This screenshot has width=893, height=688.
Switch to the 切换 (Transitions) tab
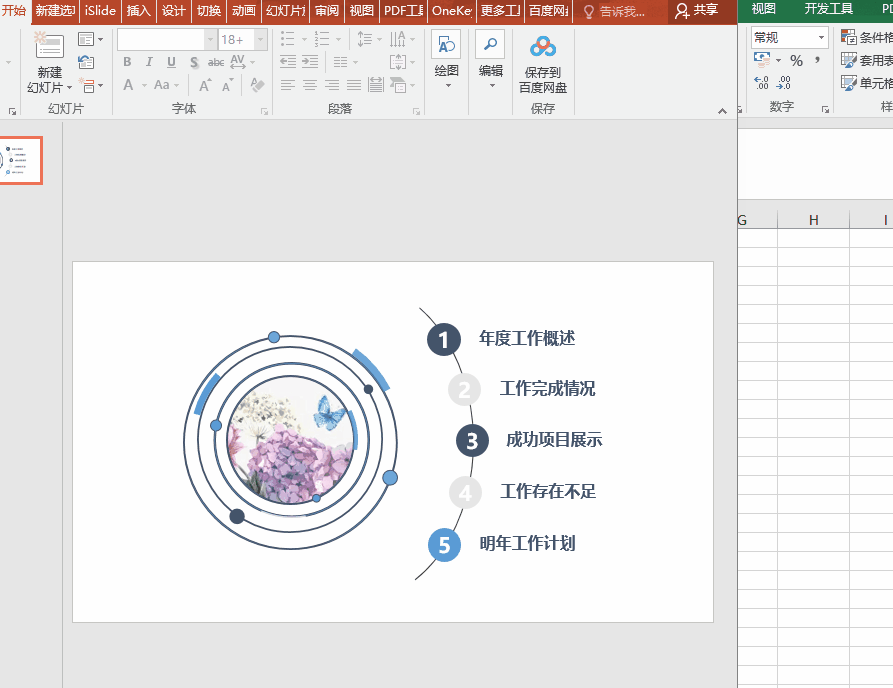pos(208,10)
